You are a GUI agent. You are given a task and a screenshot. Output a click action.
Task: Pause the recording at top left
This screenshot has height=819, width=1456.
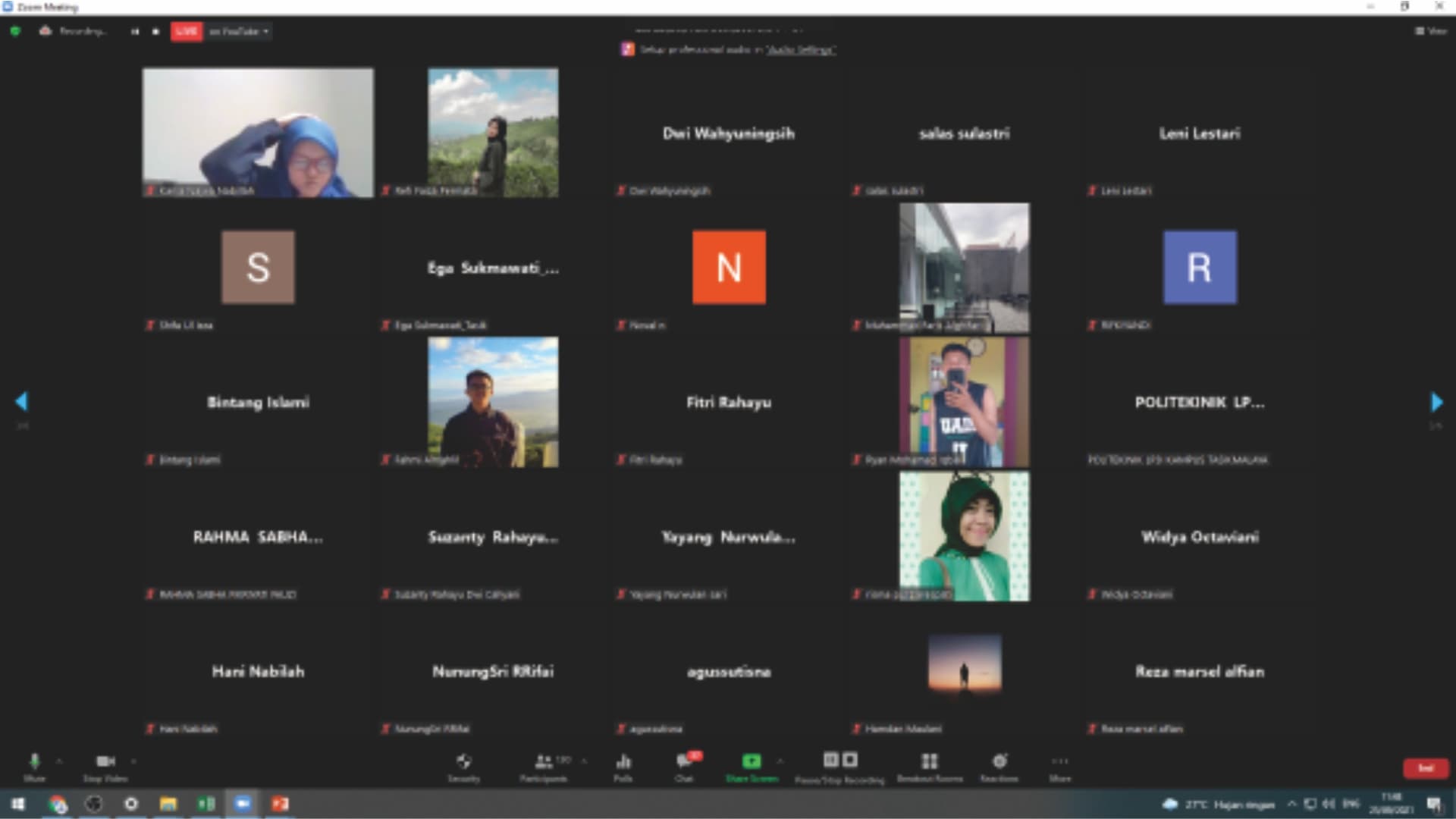(x=135, y=31)
